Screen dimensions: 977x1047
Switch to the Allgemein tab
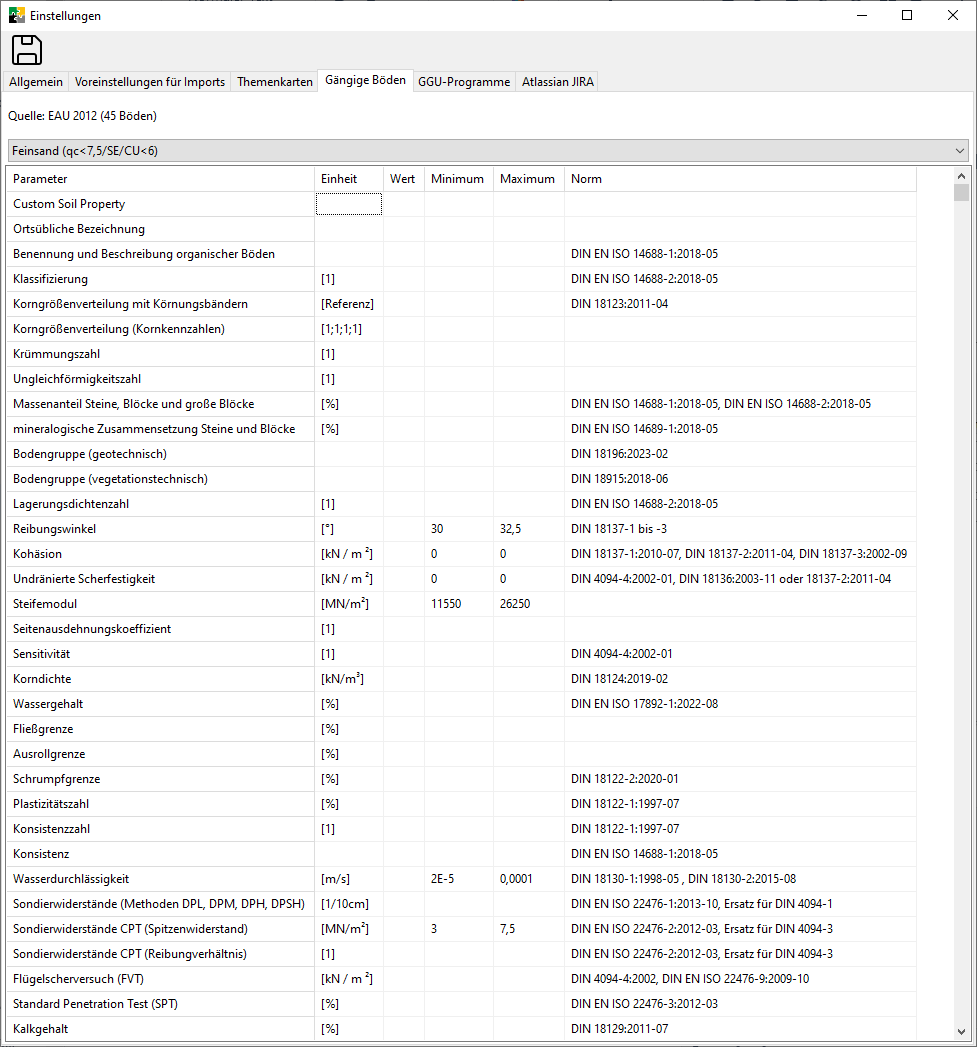coord(37,82)
